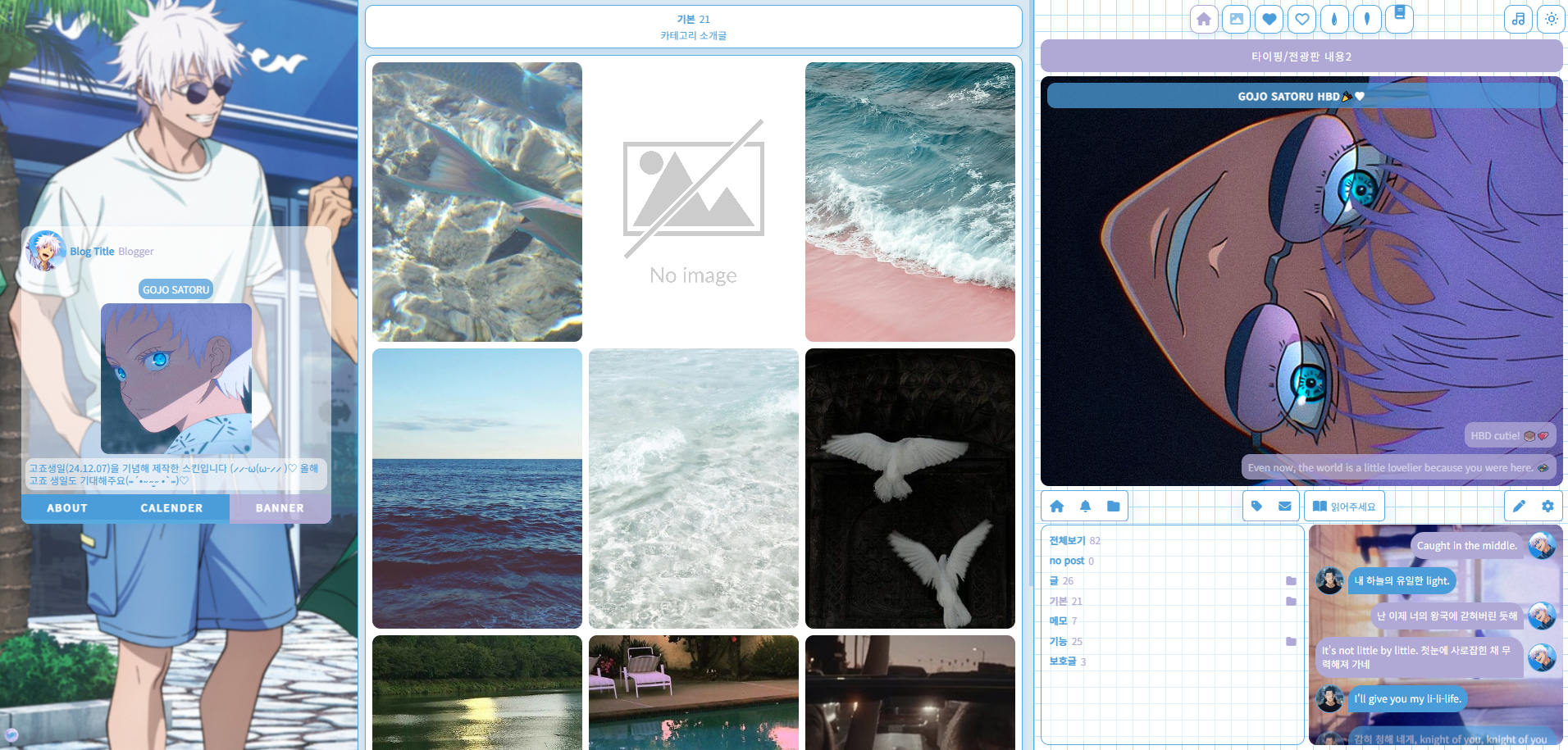
Task: Open the poolside lounge chairs thumbnail
Action: coord(694,693)
